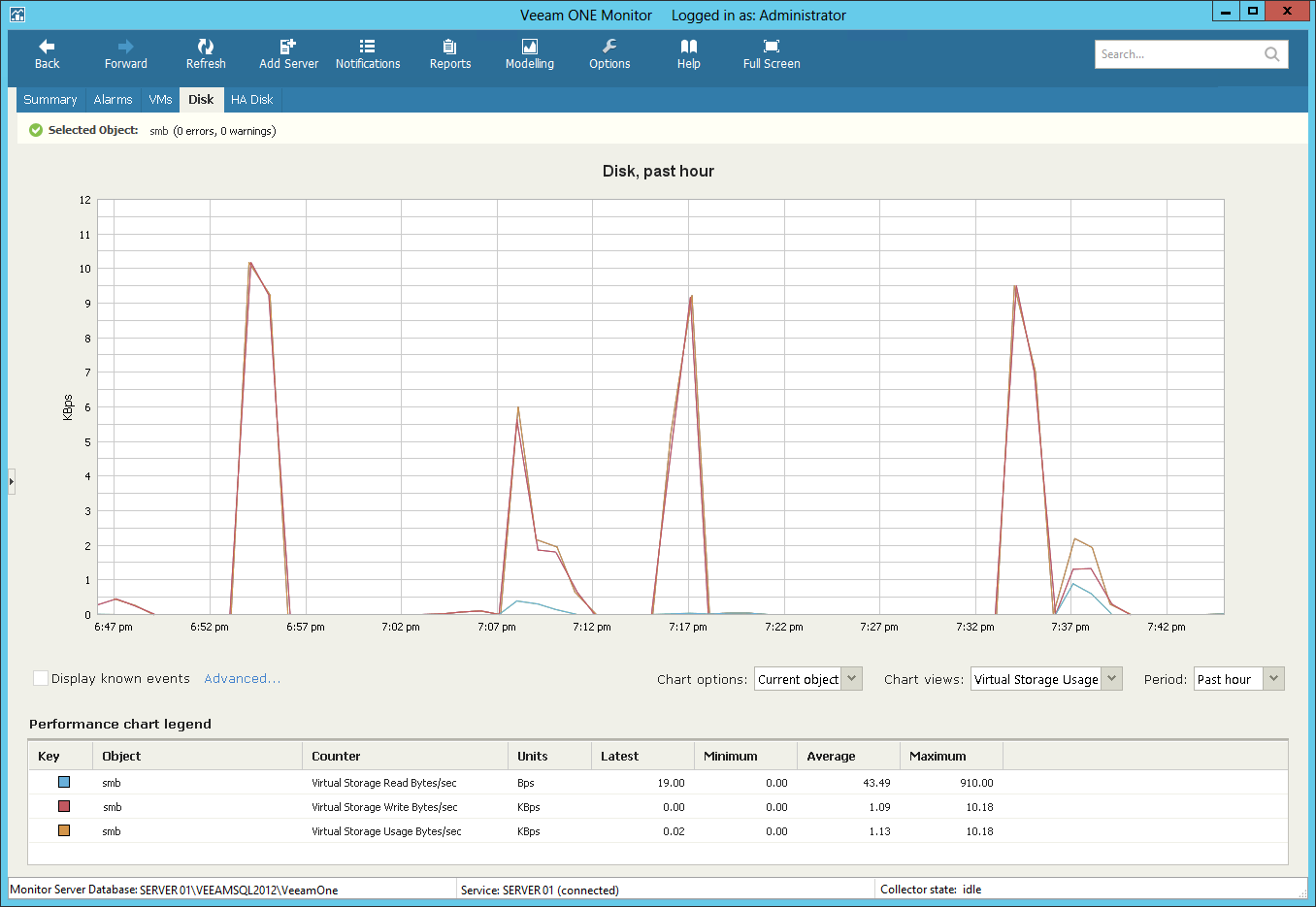Click the Performance chart legend heading

click(120, 724)
